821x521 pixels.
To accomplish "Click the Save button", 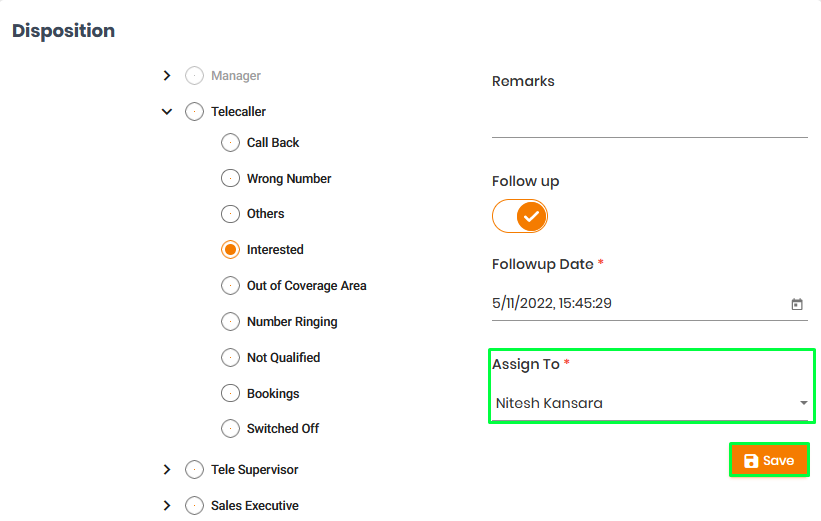I will [x=769, y=460].
